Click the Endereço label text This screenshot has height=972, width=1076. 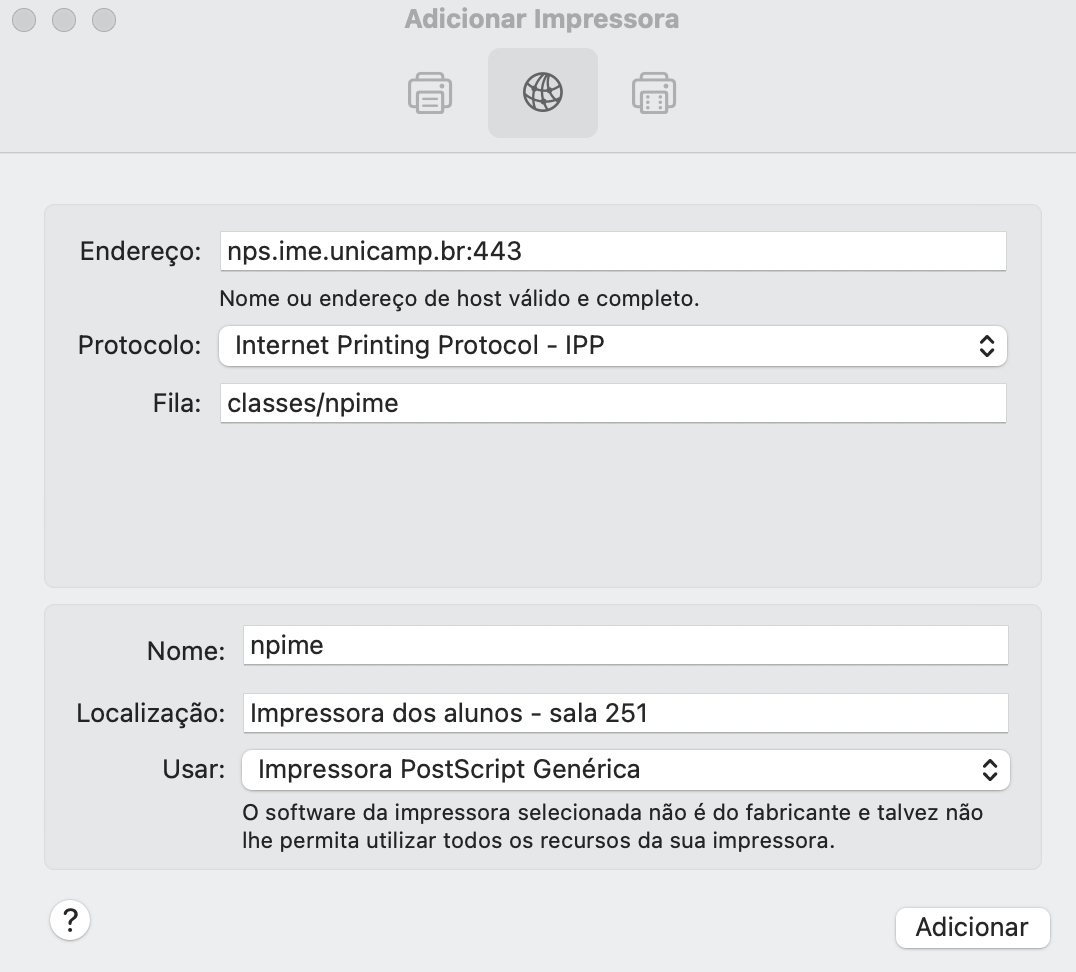coord(141,251)
